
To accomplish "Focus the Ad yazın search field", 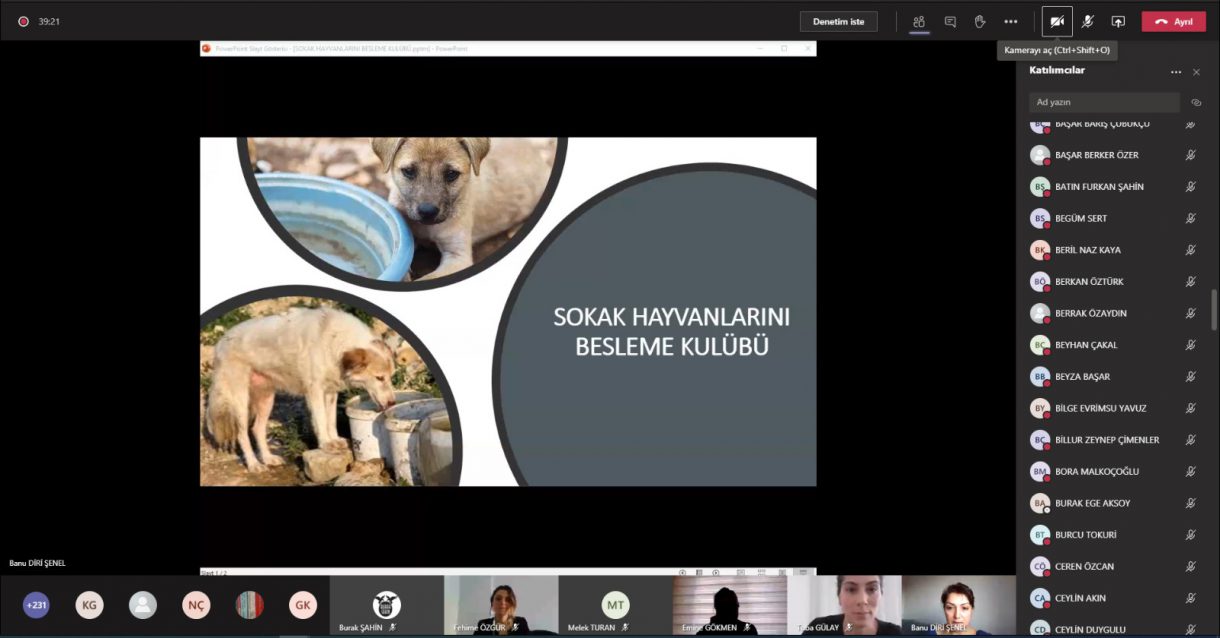I will coord(1104,102).
